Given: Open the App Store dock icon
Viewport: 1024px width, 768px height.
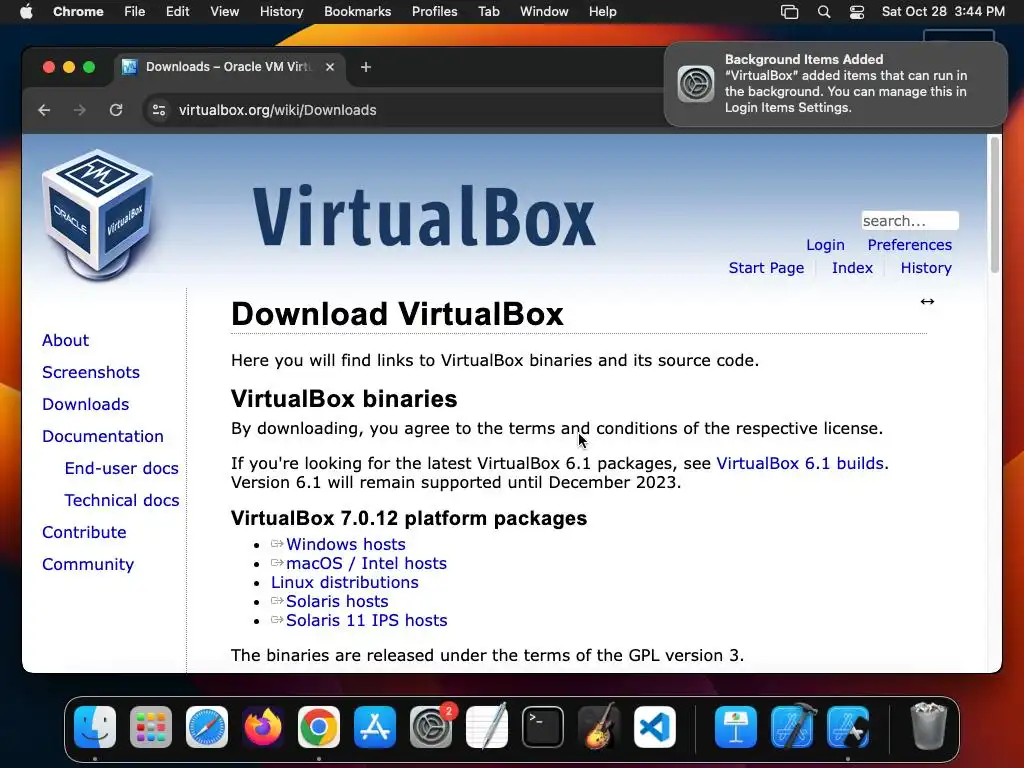Looking at the screenshot, I should 375,727.
